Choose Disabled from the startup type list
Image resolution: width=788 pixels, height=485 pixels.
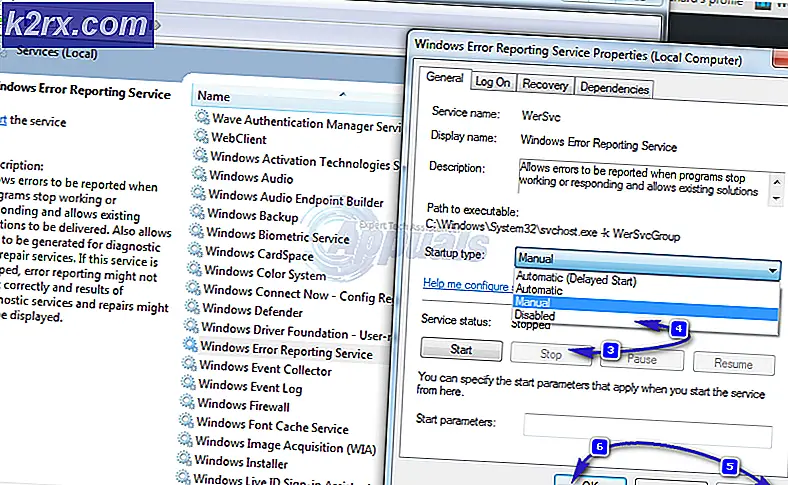[535, 315]
